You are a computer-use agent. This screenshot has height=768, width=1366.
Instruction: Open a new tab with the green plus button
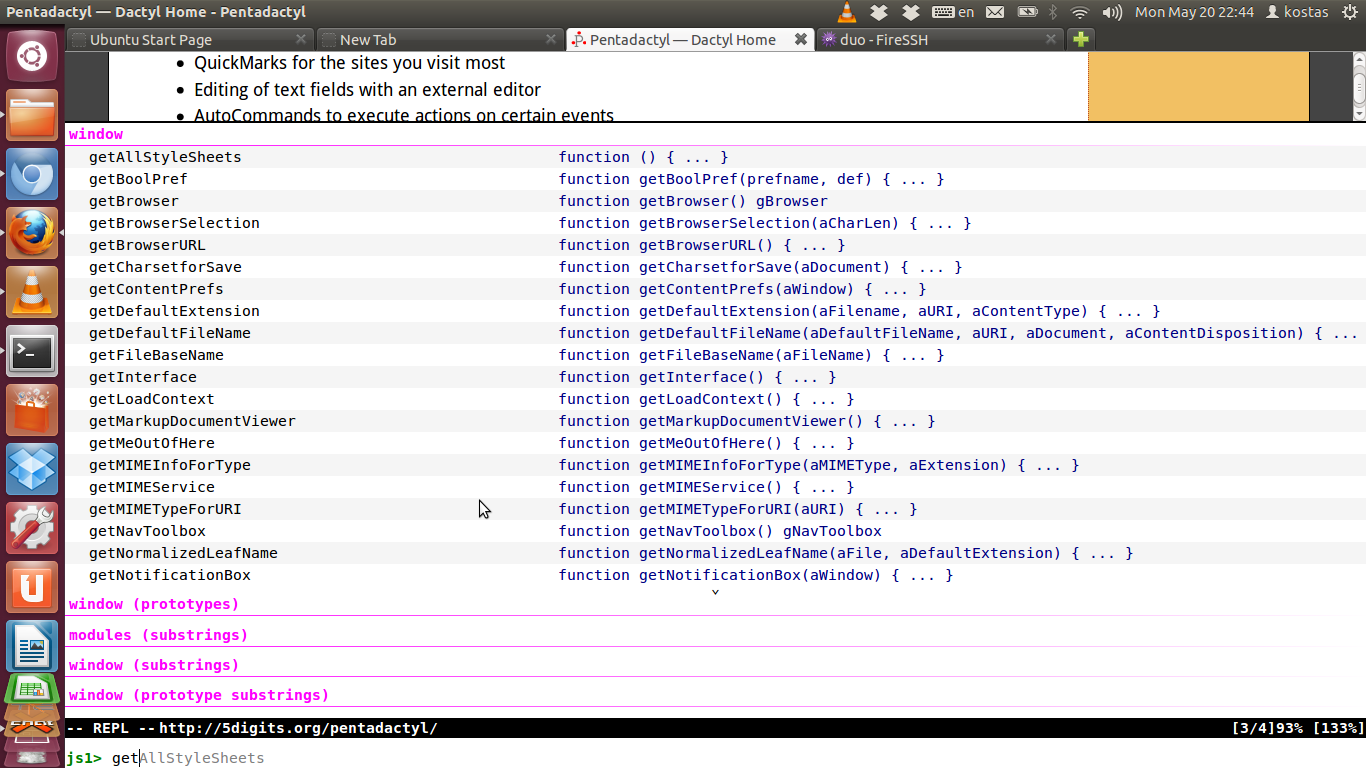pos(1080,39)
